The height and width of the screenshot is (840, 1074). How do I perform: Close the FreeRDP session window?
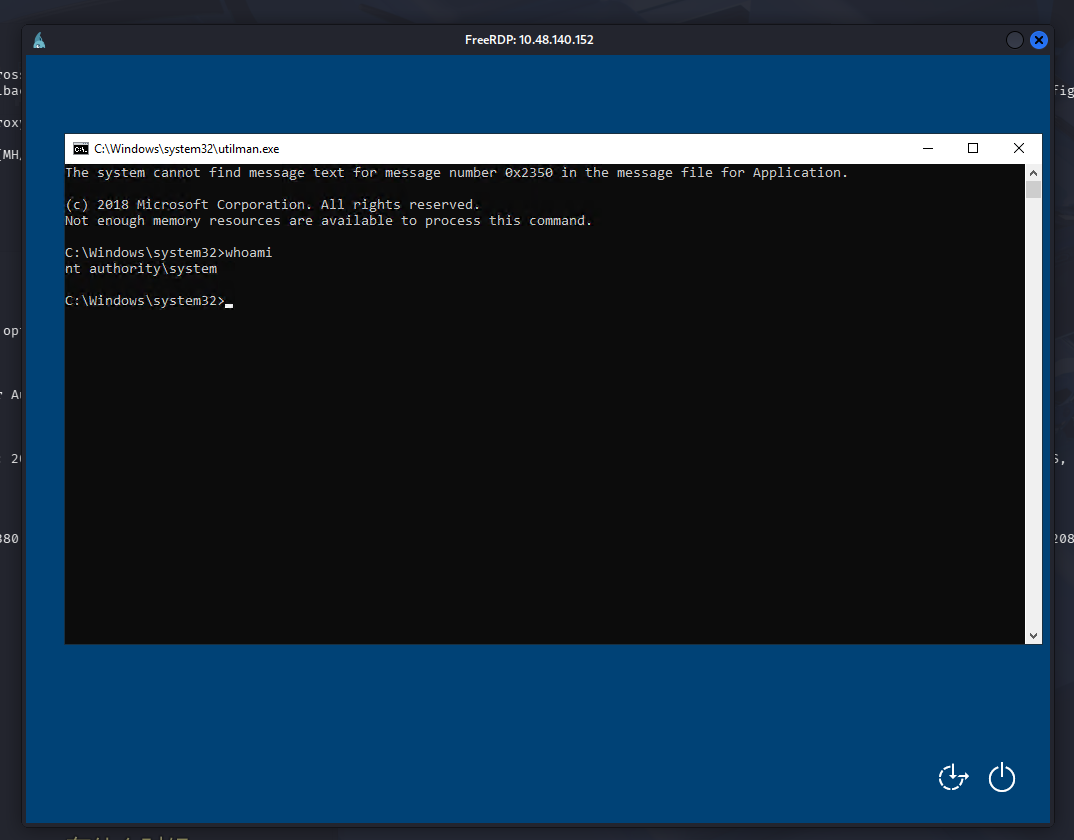[x=1039, y=40]
